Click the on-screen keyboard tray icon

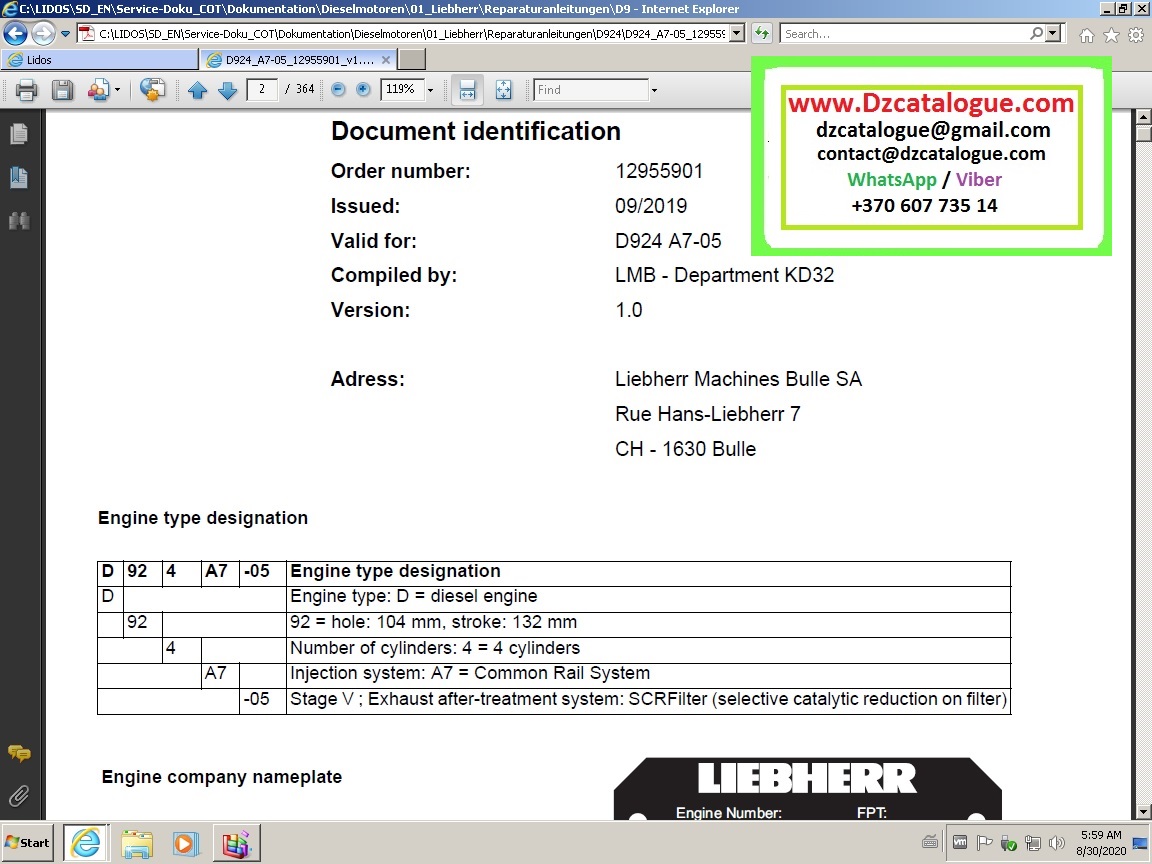click(930, 843)
